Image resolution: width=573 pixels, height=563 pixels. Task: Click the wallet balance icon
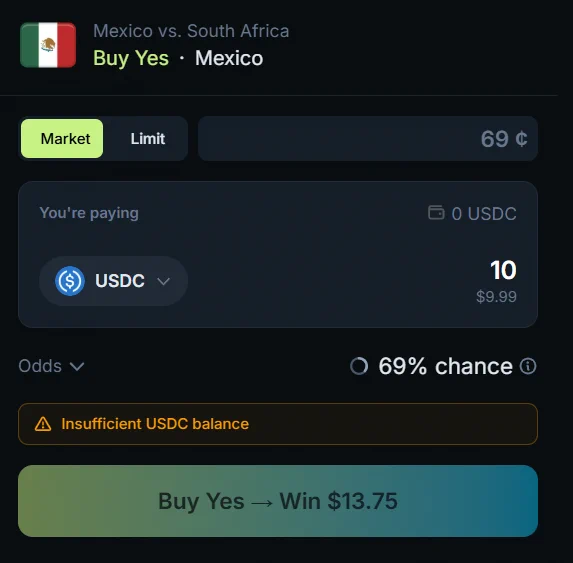pyautogui.click(x=436, y=213)
